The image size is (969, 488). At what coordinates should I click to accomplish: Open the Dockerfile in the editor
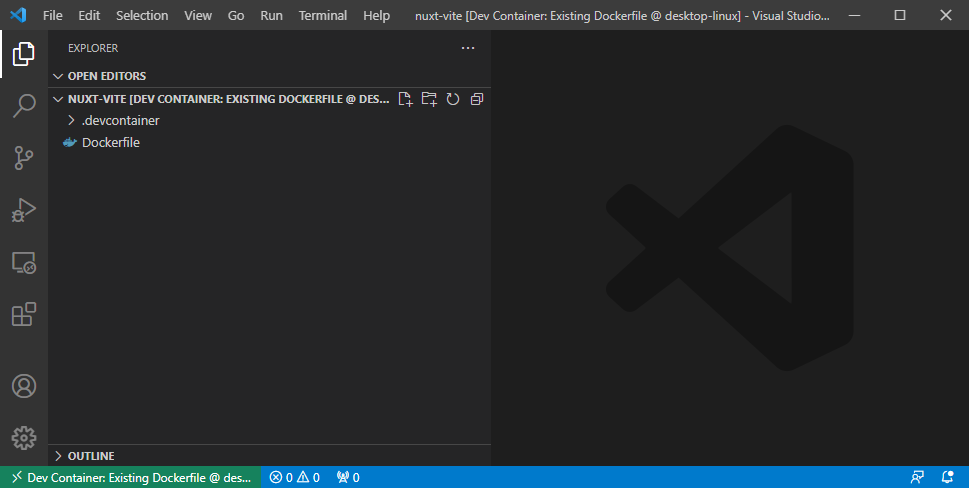click(269, 143)
